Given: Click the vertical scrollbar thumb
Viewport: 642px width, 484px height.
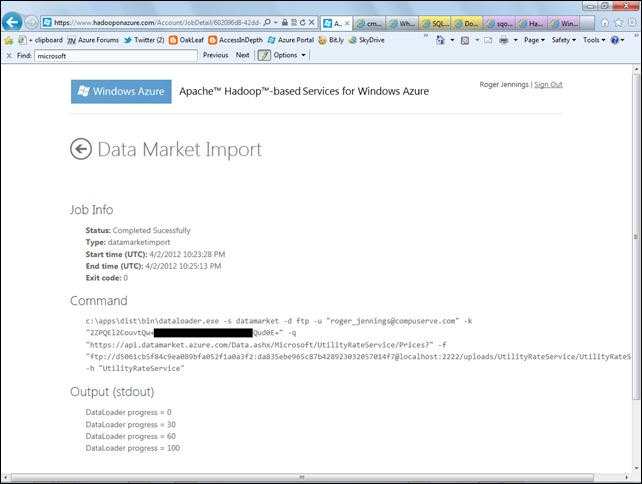Looking at the screenshot, I should pos(636,237).
